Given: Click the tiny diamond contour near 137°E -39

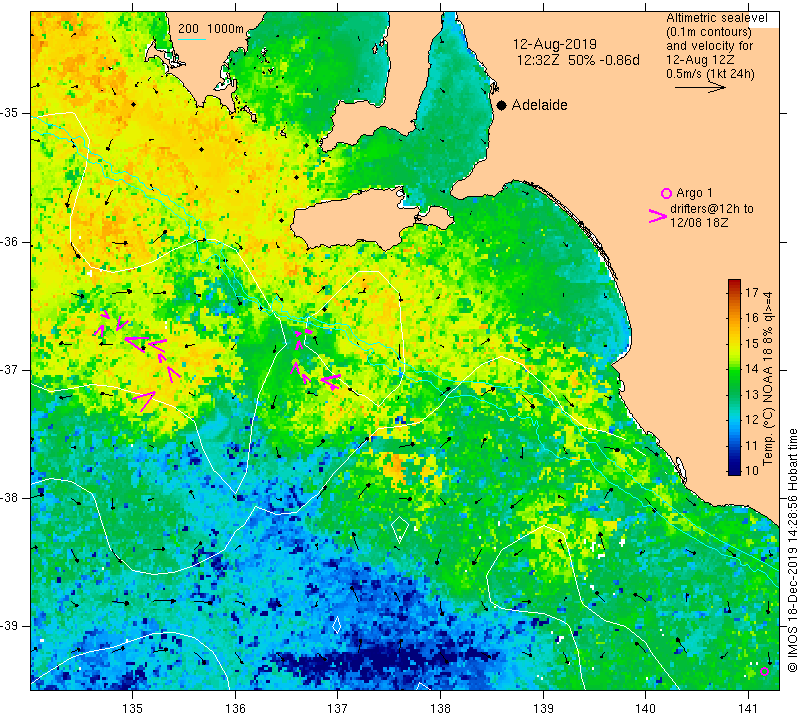Looking at the screenshot, I should coord(336,625).
